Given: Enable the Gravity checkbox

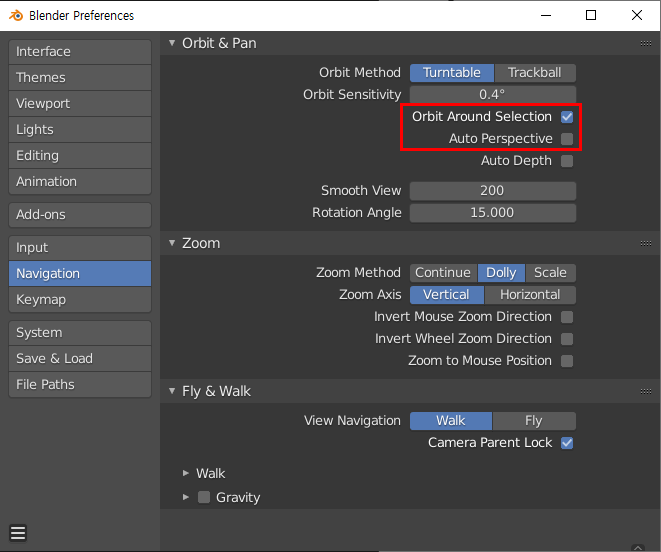Looking at the screenshot, I should click(204, 497).
